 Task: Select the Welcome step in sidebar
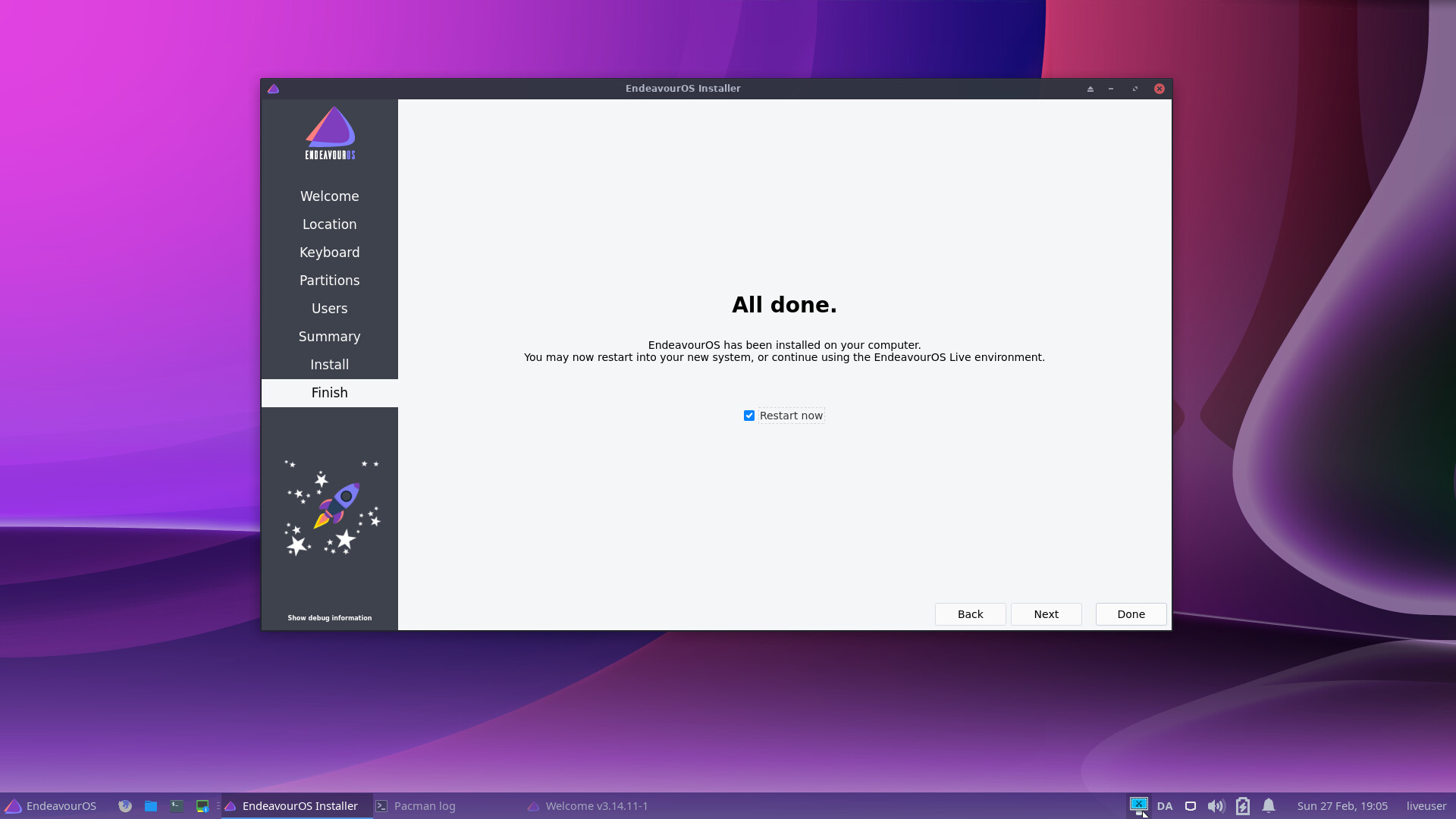(x=329, y=196)
